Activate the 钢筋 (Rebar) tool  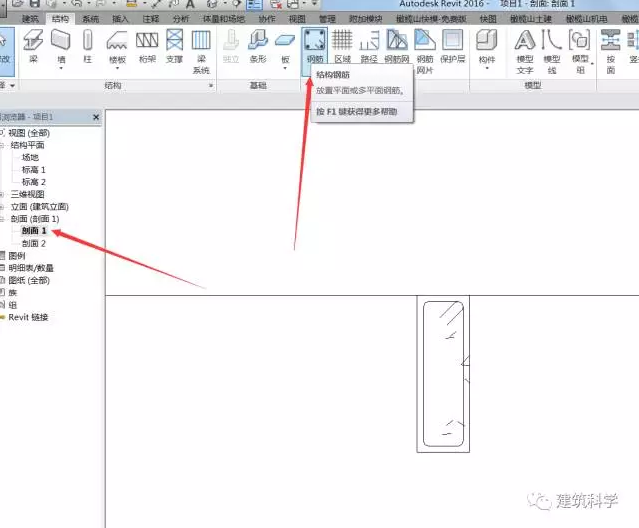pyautogui.click(x=315, y=46)
